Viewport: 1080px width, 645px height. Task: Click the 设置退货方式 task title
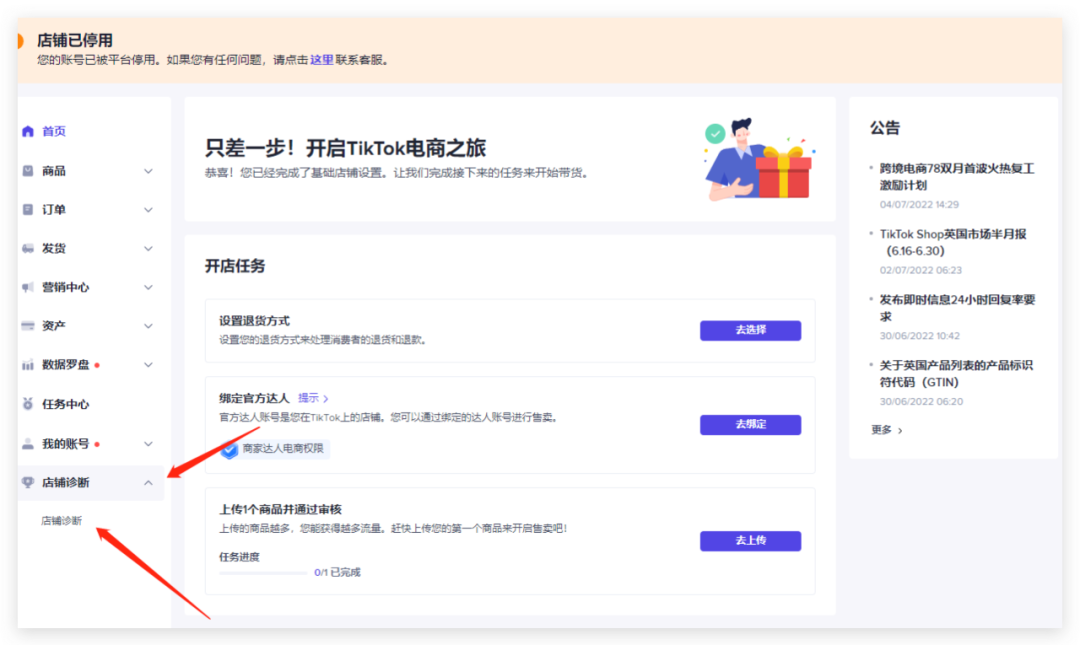click(x=254, y=320)
